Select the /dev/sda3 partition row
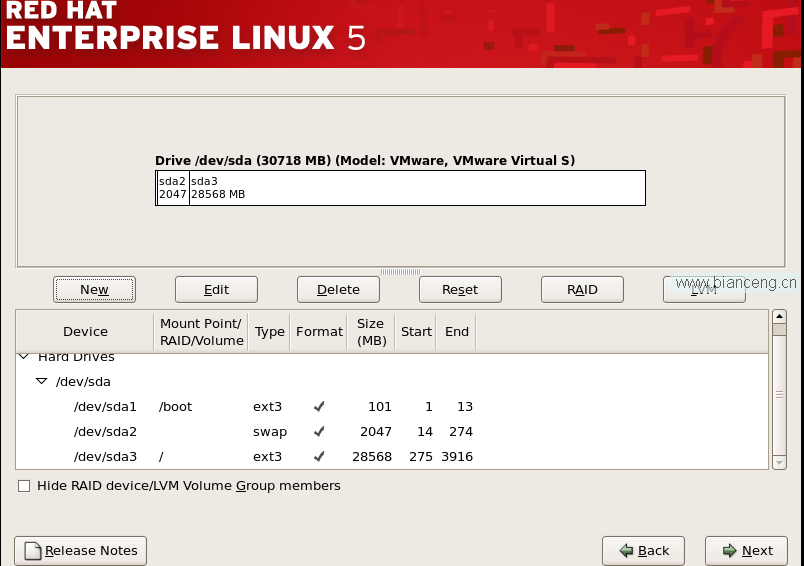 [392, 456]
